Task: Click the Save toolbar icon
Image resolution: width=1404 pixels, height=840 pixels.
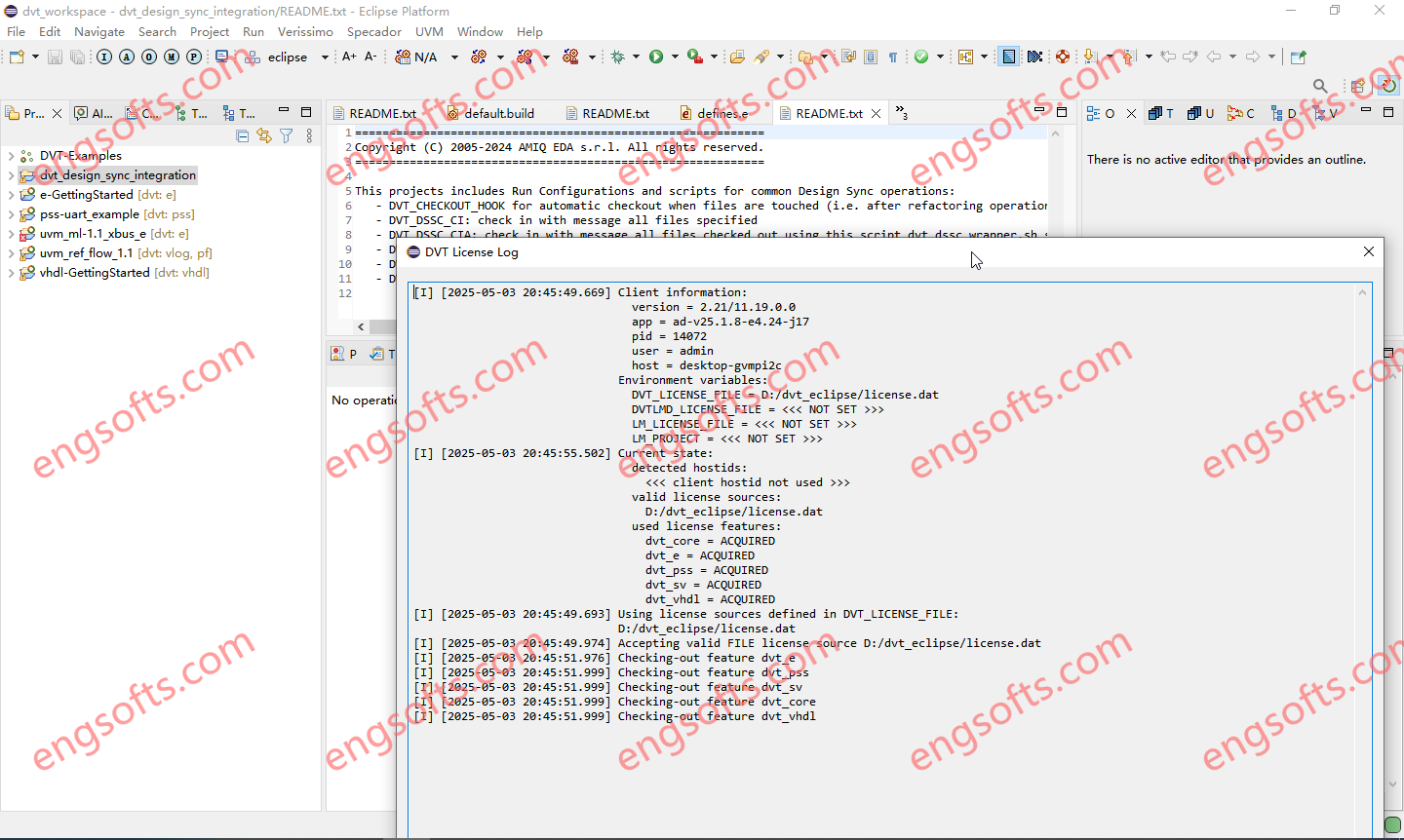Action: coord(55,57)
